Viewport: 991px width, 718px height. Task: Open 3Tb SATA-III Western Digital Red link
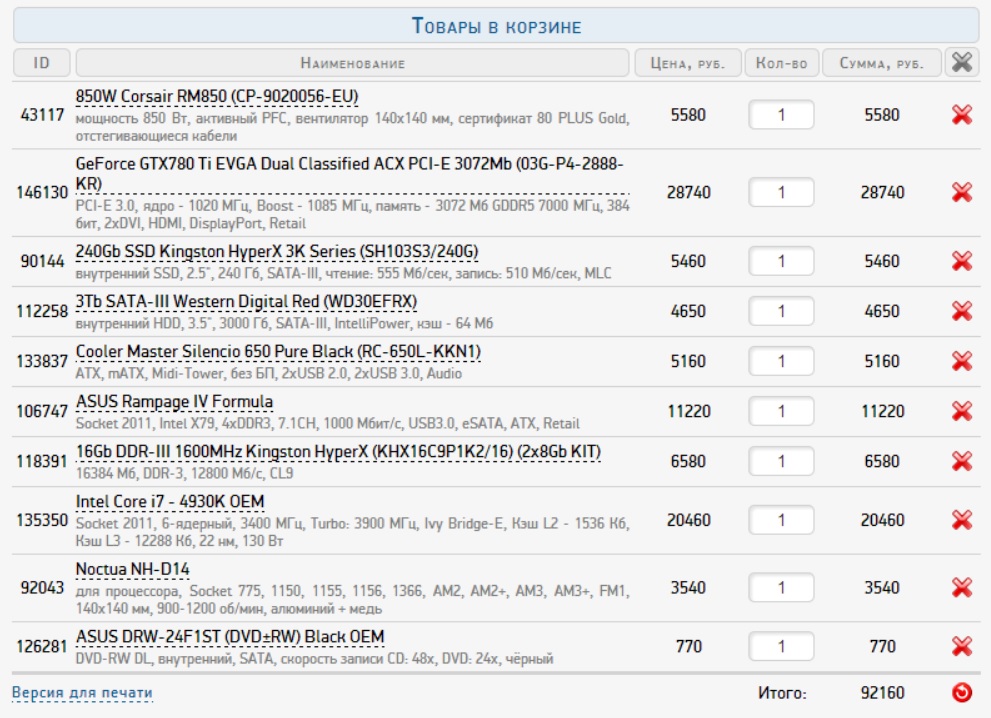(246, 301)
